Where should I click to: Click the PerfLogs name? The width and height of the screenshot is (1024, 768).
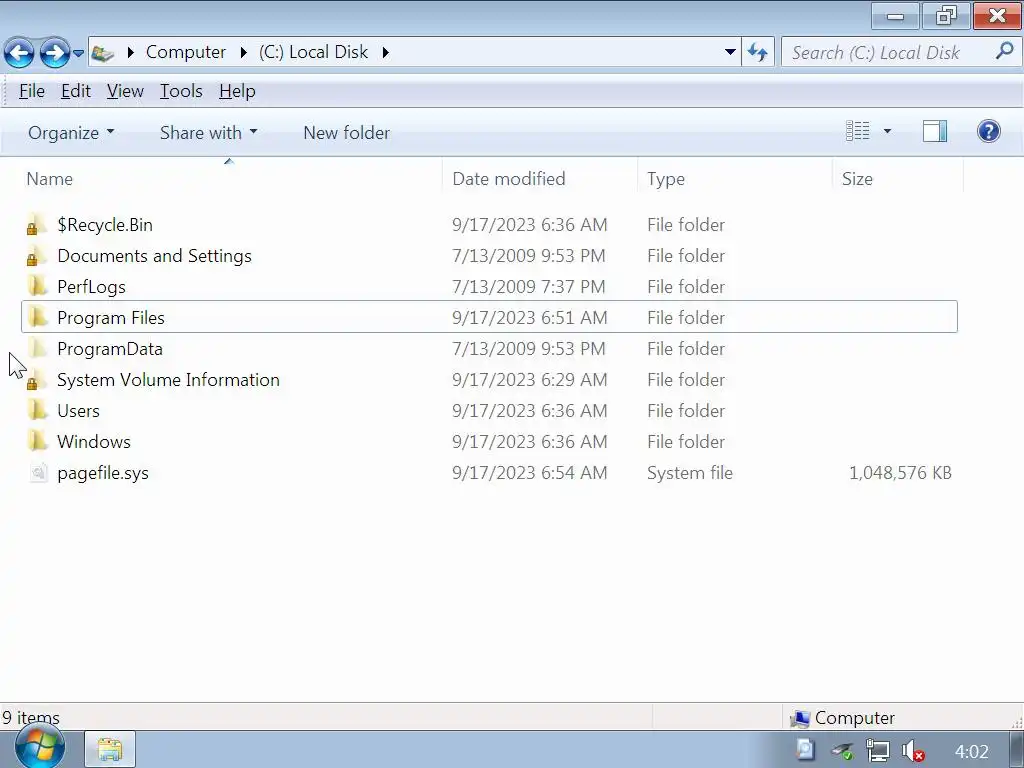coord(91,287)
